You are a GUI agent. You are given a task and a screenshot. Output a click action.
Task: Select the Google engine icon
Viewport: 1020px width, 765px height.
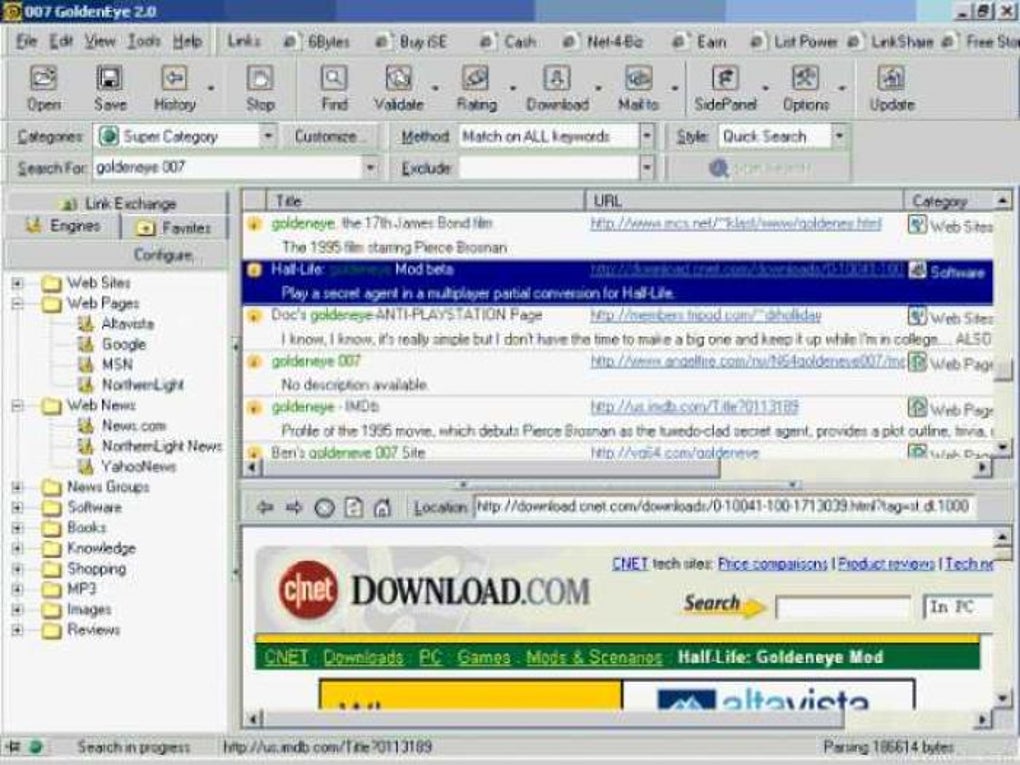click(x=86, y=344)
